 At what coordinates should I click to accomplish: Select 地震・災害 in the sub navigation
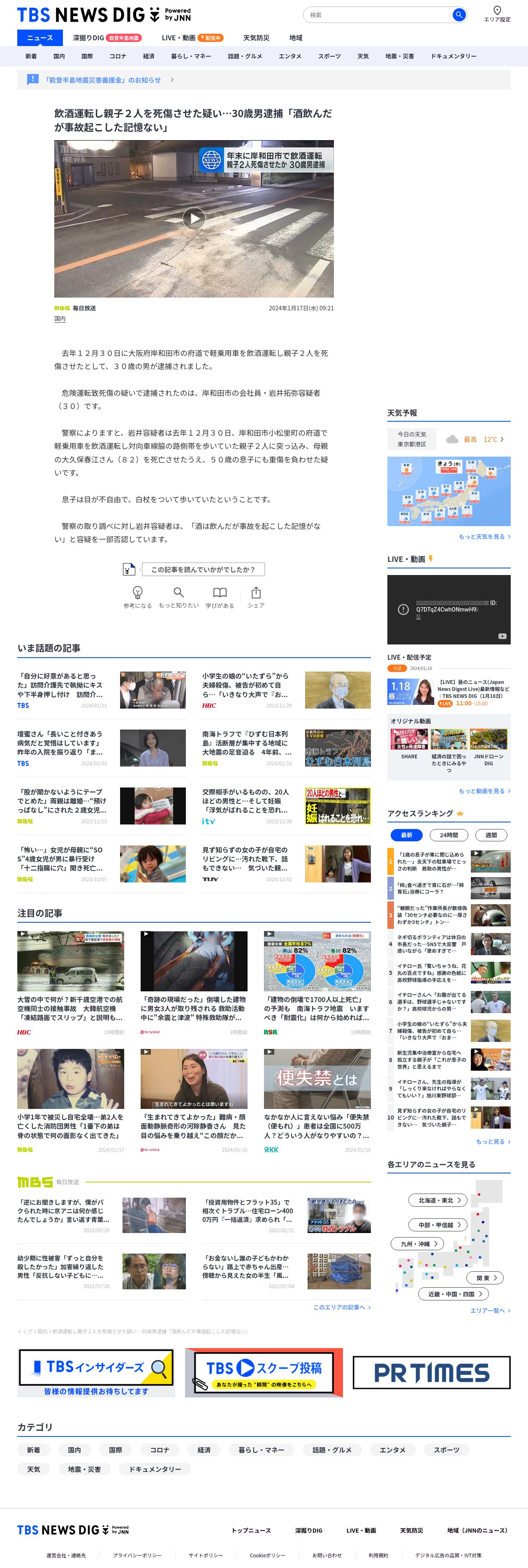coord(400,56)
